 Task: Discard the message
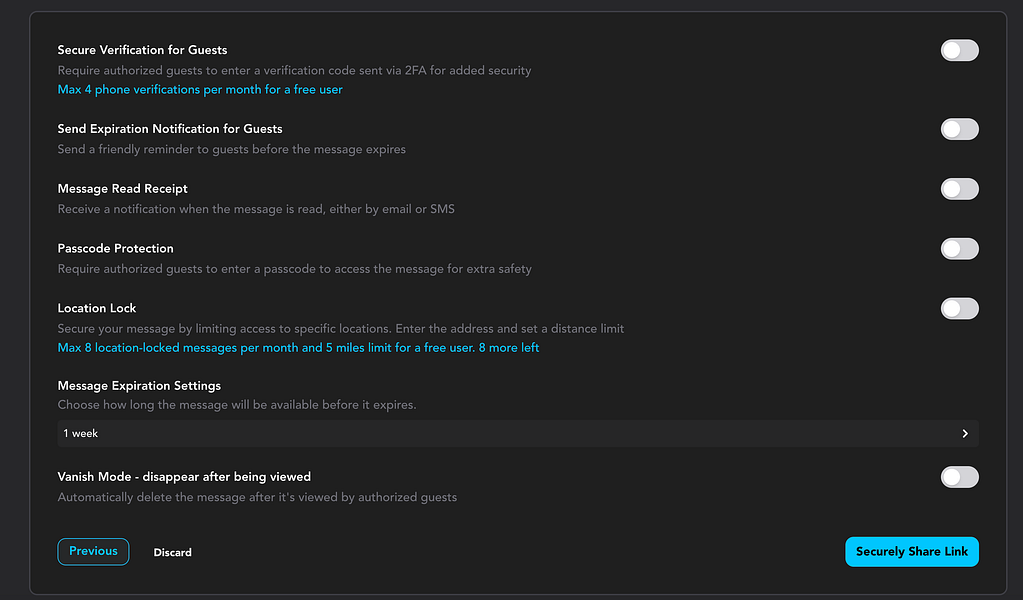tap(172, 552)
